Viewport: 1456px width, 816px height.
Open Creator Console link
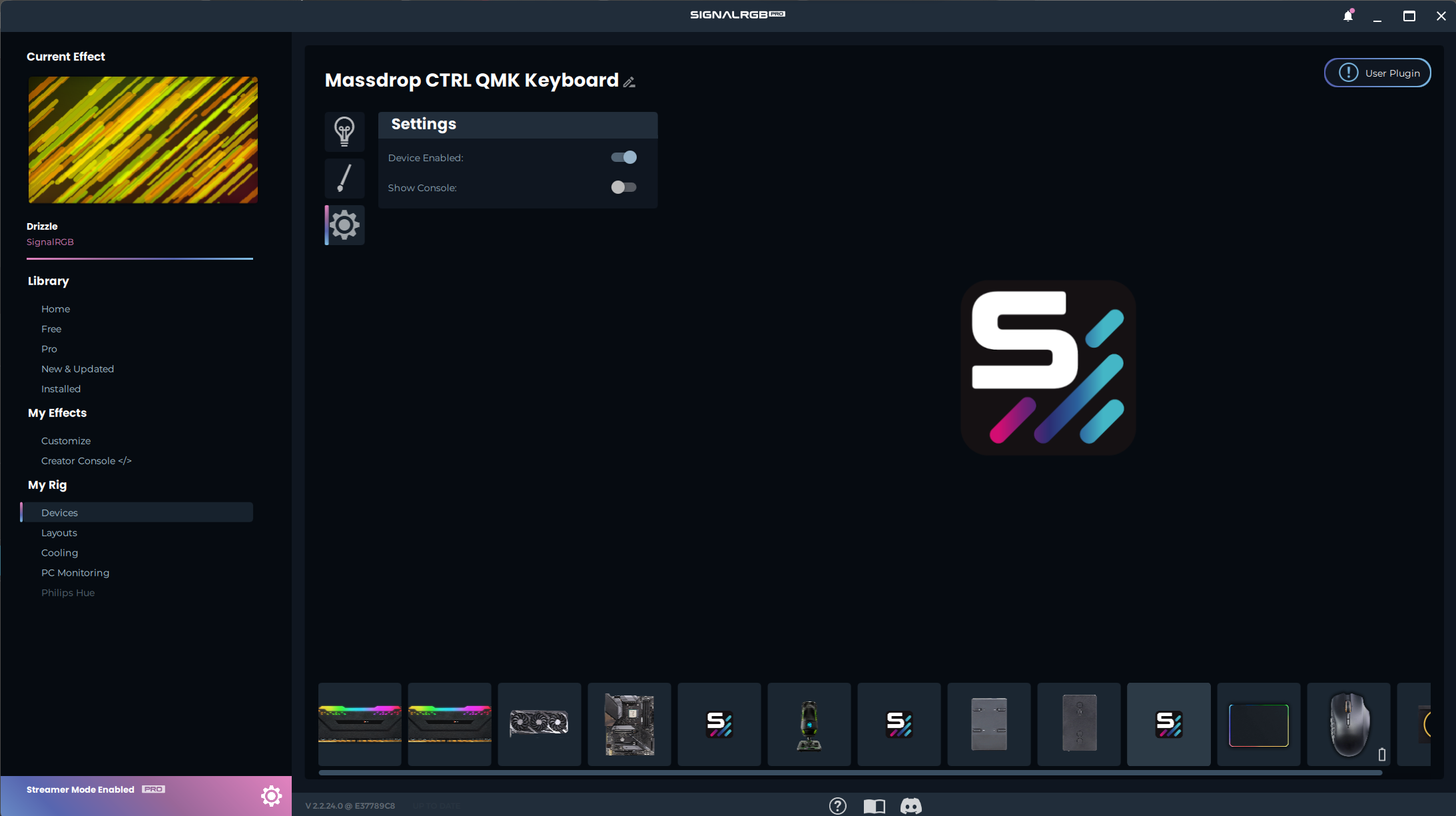pyautogui.click(x=86, y=461)
